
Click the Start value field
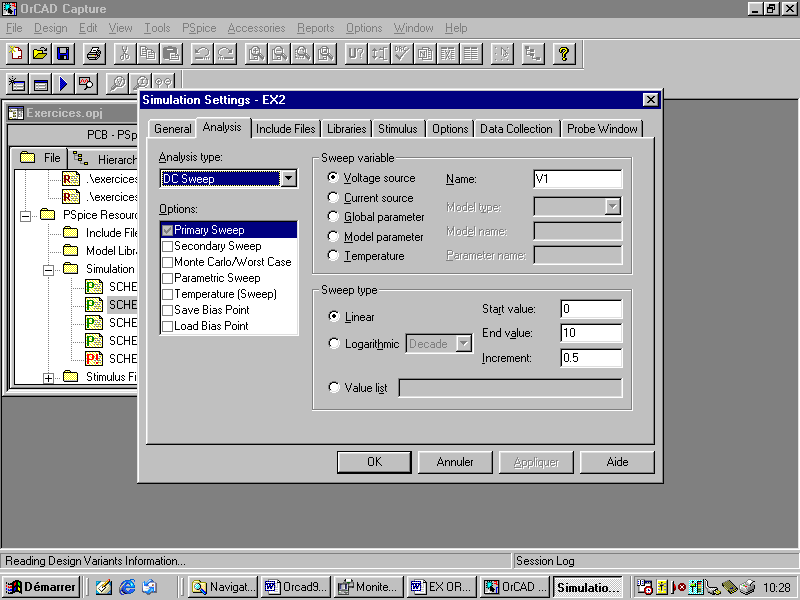coord(591,309)
